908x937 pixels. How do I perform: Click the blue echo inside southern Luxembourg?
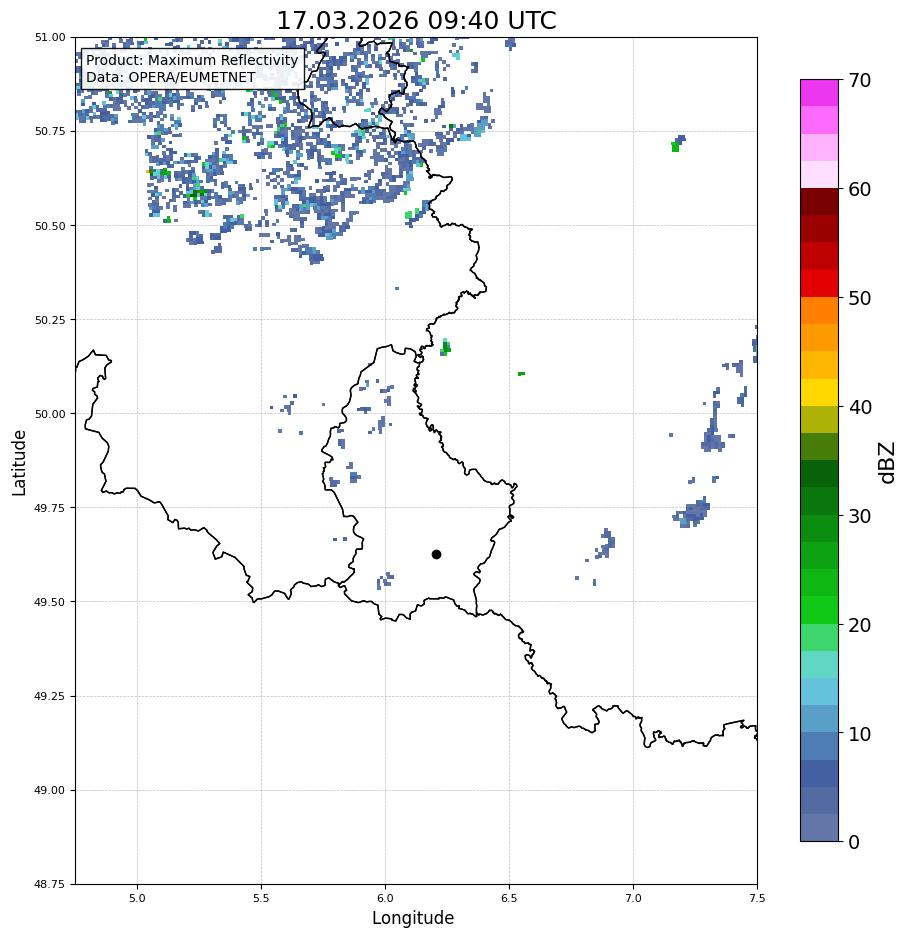[385, 580]
